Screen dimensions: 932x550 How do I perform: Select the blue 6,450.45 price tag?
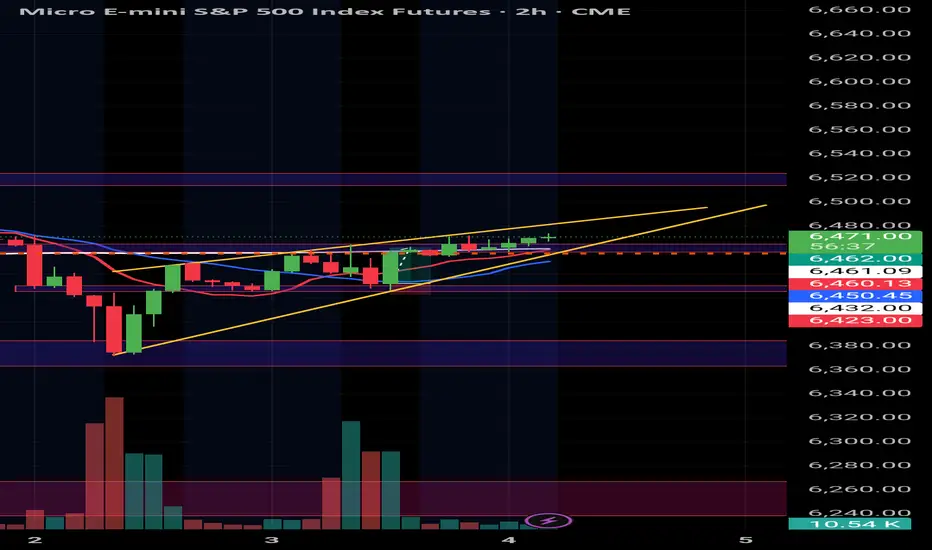click(855, 296)
